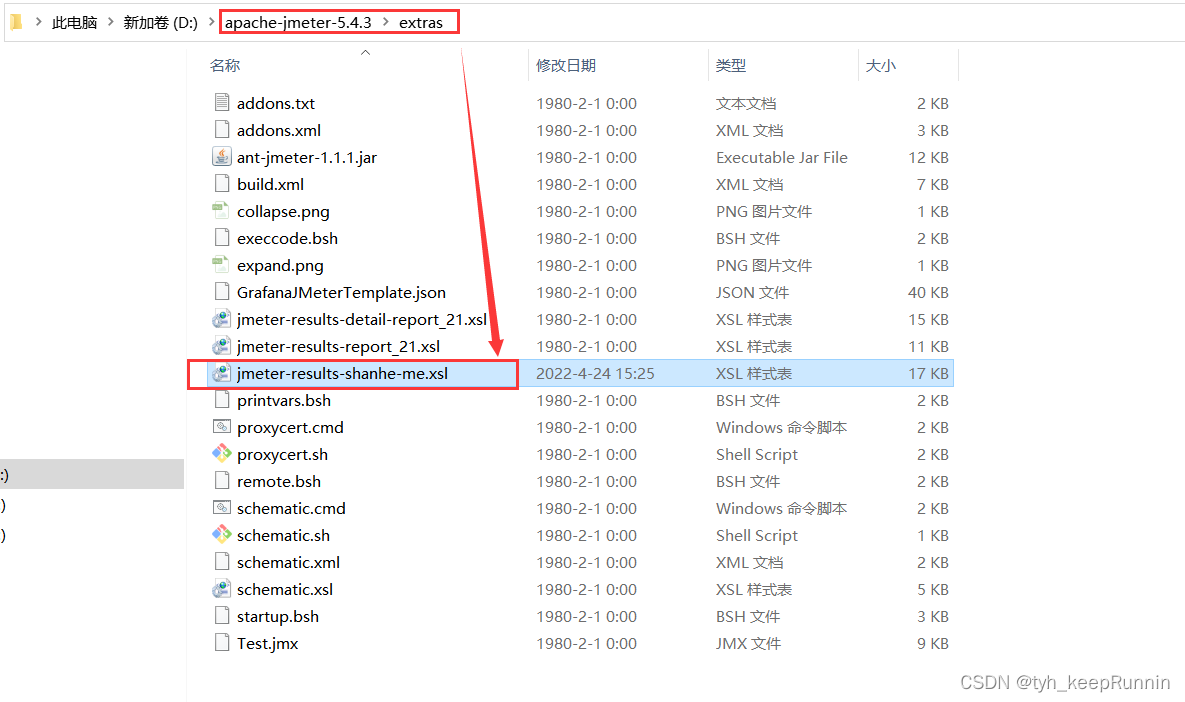Select file name addons.xml
Screen dimensions: 1185x702
pos(279,131)
